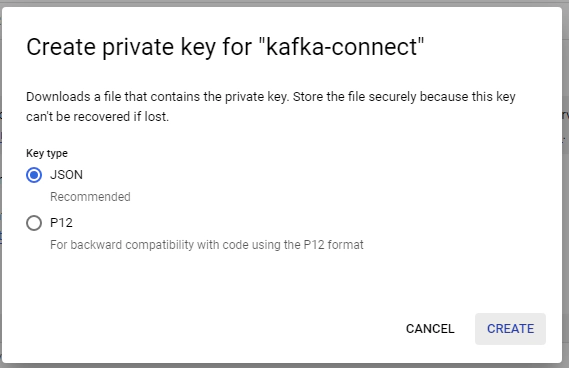This screenshot has height=368, width=569.
Task: Click the JSON option label text
Action: point(66,175)
